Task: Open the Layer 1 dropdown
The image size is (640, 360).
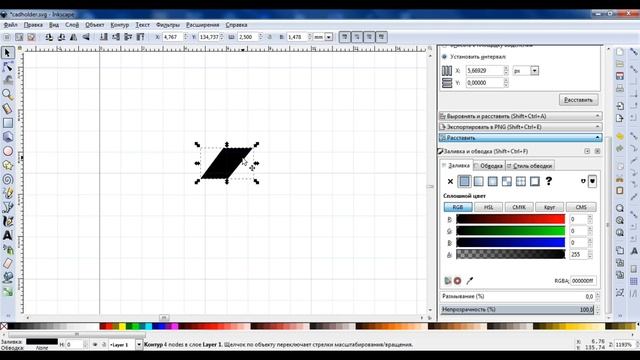Action: [139, 345]
